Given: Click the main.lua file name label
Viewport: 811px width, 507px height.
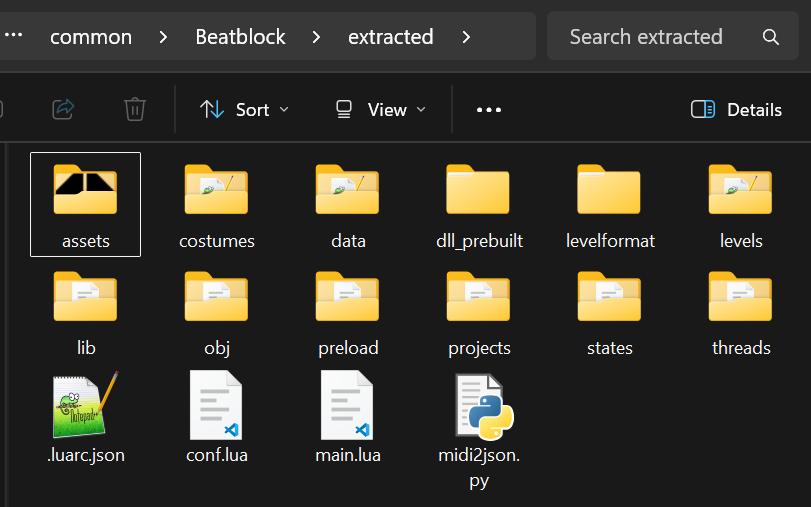Looking at the screenshot, I should (x=348, y=455).
